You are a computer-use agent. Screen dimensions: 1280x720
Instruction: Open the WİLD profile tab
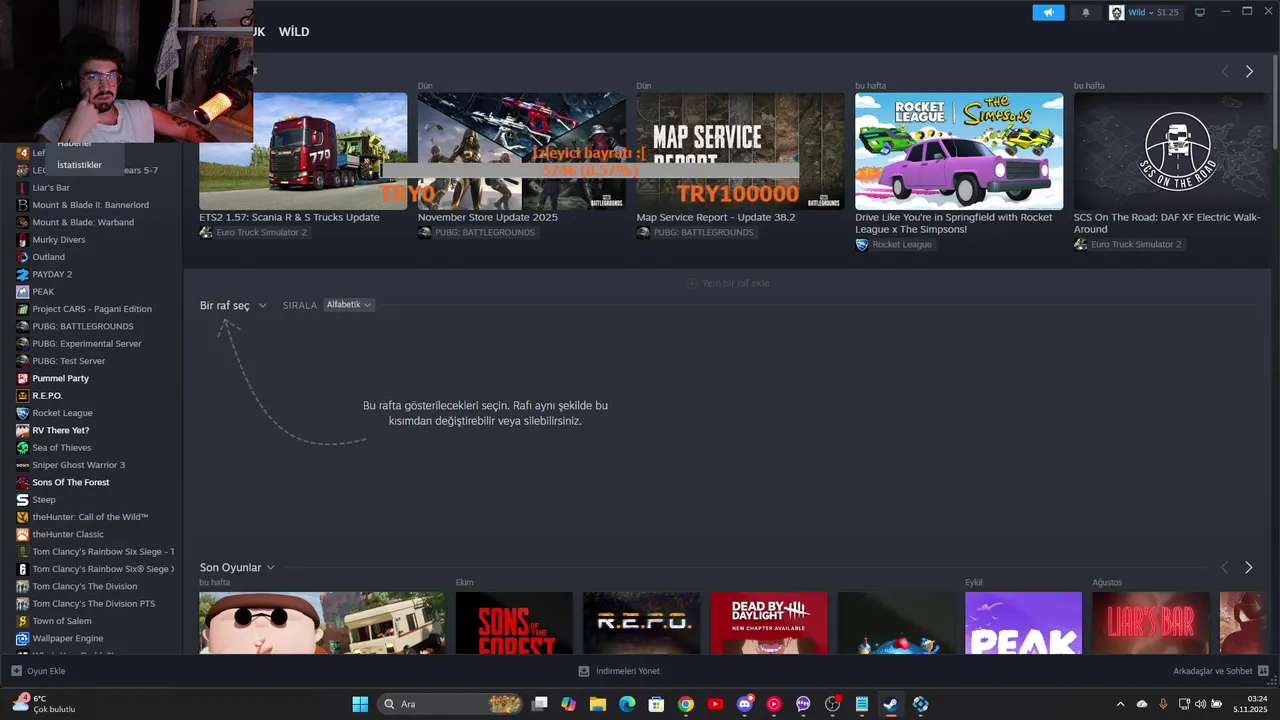pyautogui.click(x=294, y=32)
